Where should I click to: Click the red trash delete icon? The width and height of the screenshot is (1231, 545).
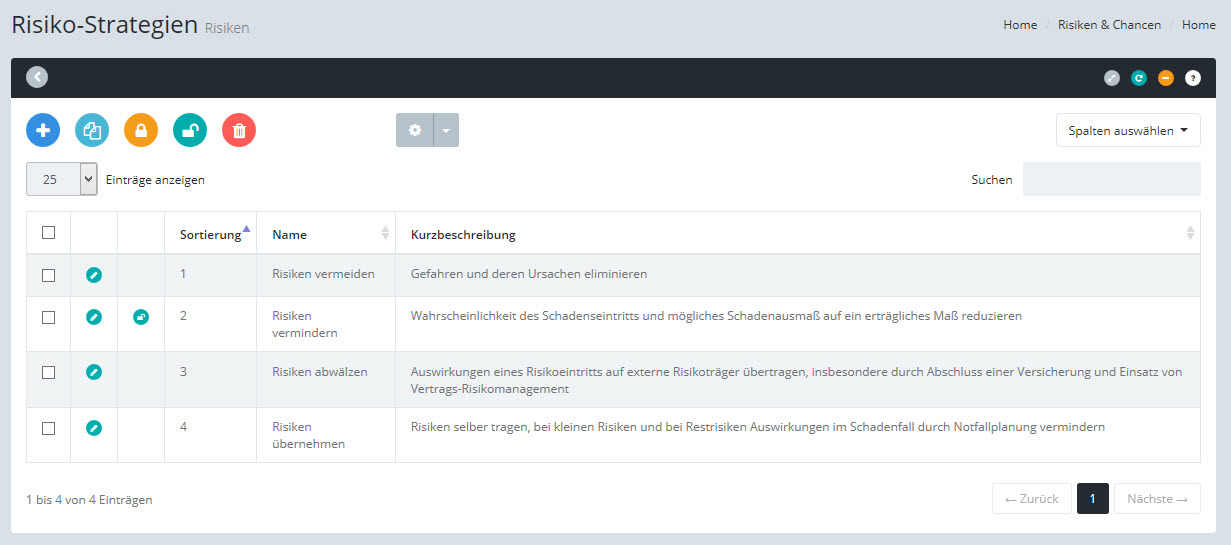click(239, 130)
